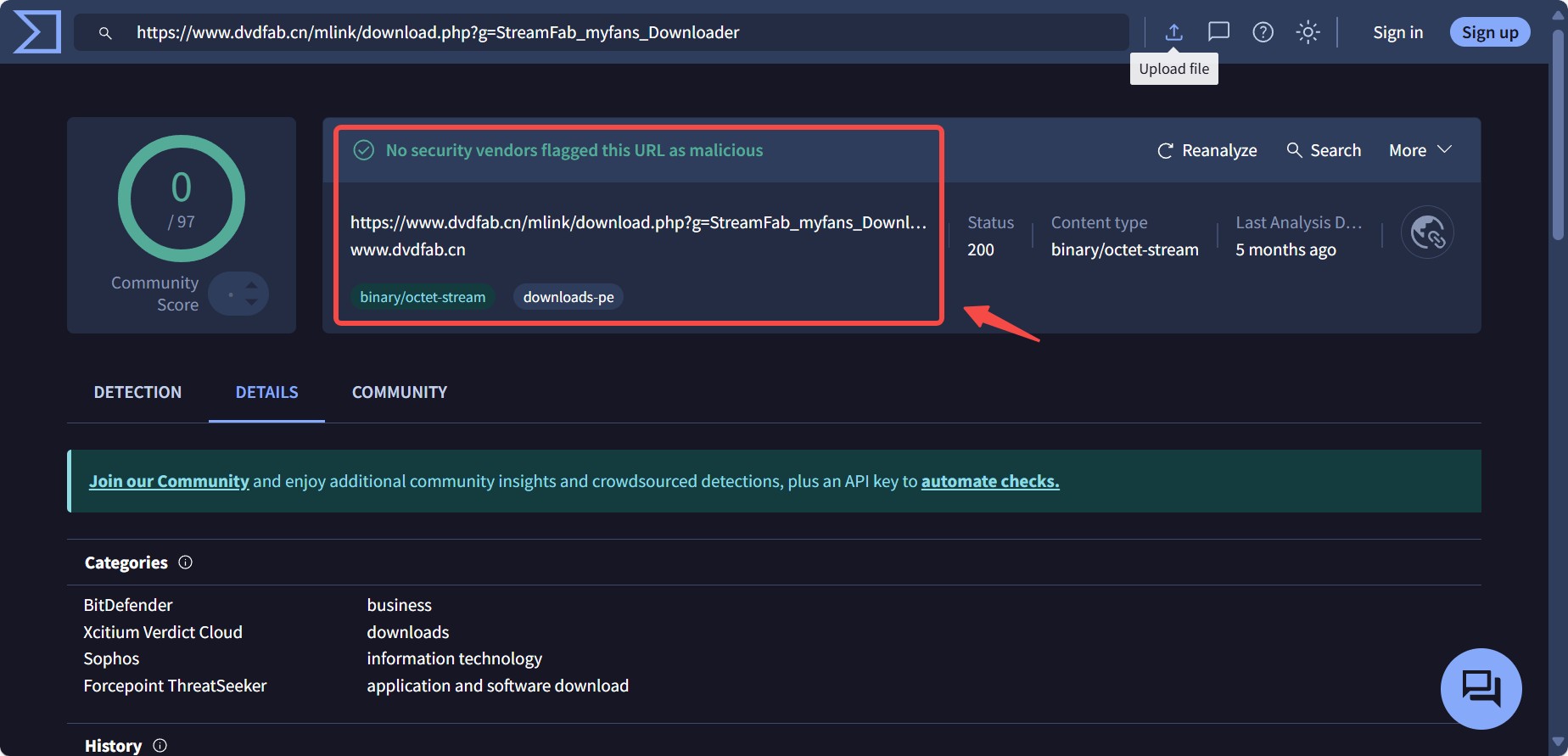Viewport: 1568px width, 756px height.
Task: Click the VirusTotal sigma logo
Action: (37, 32)
